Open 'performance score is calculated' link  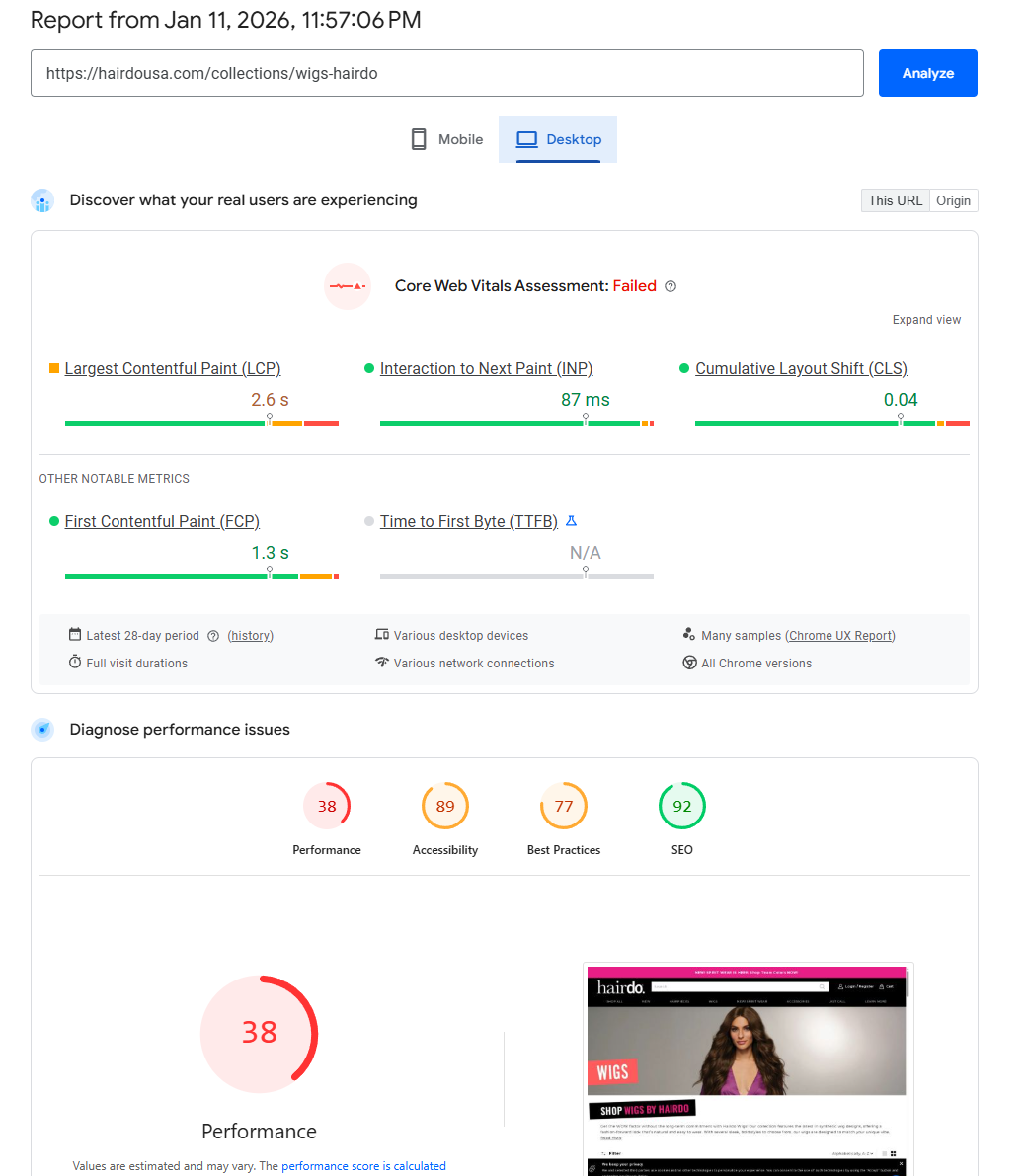point(363,1166)
